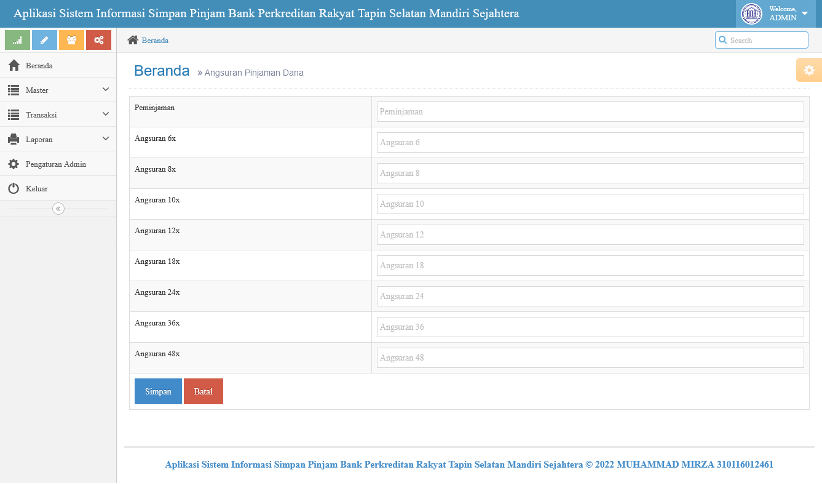Collapse the sidebar with the double-arrow button
This screenshot has width=822, height=484.
[x=58, y=209]
